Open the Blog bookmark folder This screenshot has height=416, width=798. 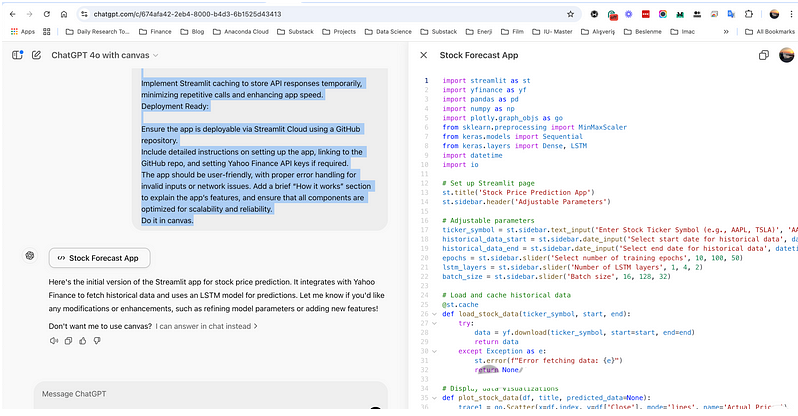tap(192, 32)
